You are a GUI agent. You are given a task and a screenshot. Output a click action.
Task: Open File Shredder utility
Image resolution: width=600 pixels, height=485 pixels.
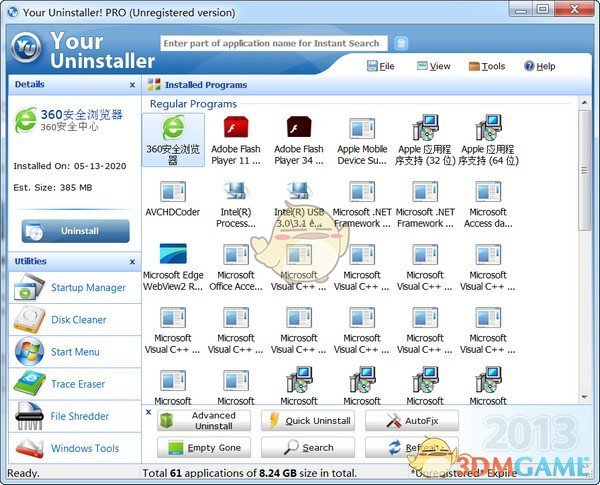point(75,416)
